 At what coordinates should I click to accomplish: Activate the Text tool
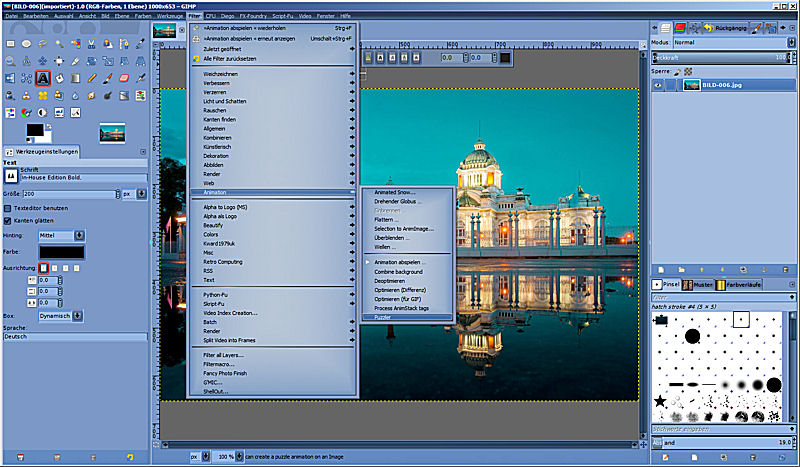tap(43, 78)
